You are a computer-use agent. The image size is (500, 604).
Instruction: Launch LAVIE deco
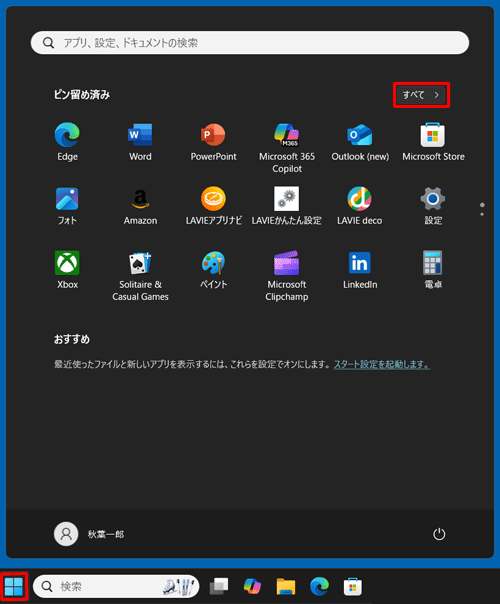[x=360, y=206]
